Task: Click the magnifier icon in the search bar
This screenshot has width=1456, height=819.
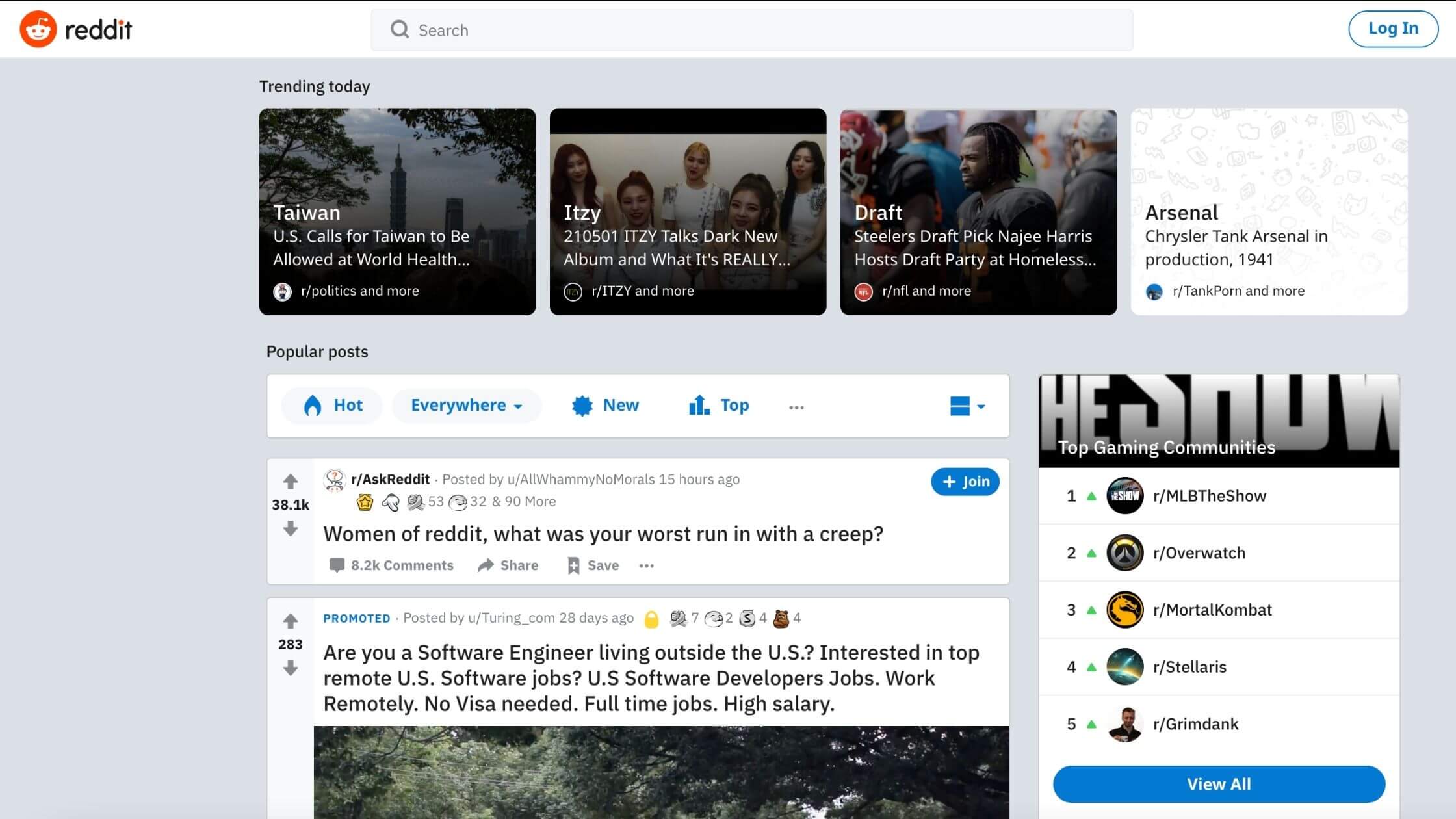Action: click(x=399, y=30)
